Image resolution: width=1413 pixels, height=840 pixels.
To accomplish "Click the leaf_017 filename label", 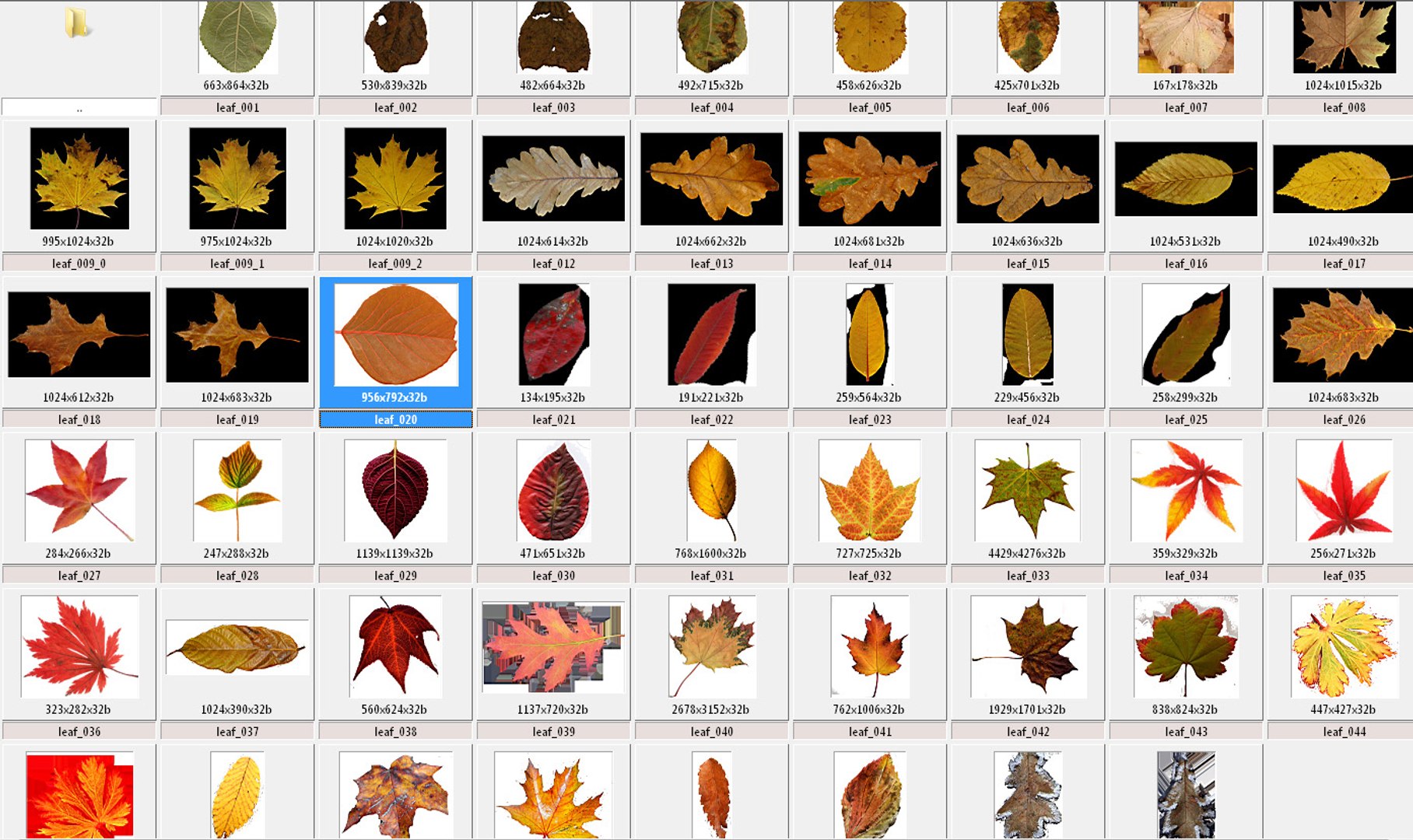I will tap(1344, 264).
